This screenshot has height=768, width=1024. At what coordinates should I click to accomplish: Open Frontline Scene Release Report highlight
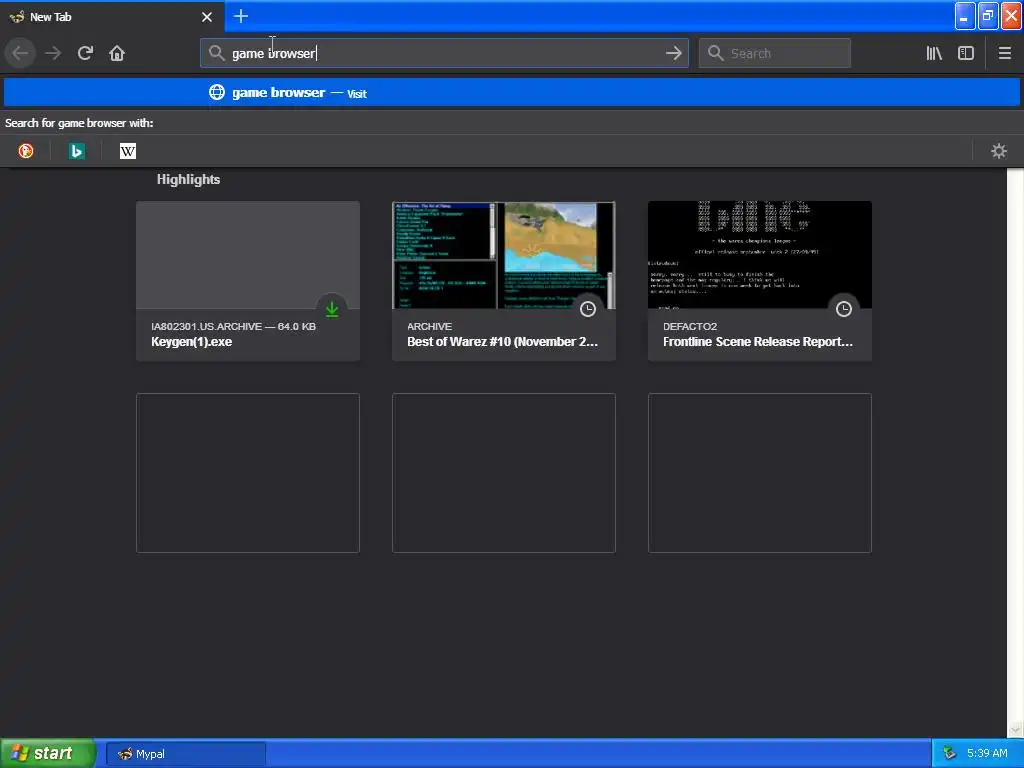[760, 281]
